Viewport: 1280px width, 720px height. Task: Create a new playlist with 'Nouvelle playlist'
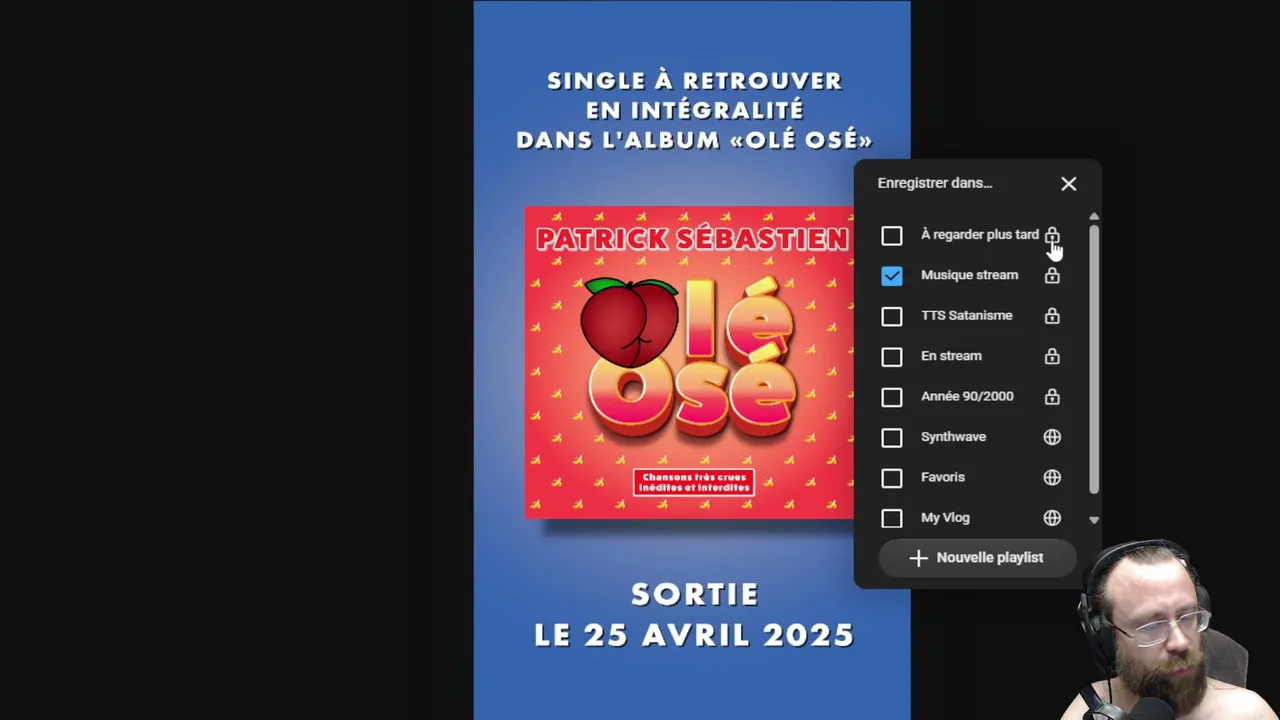977,558
